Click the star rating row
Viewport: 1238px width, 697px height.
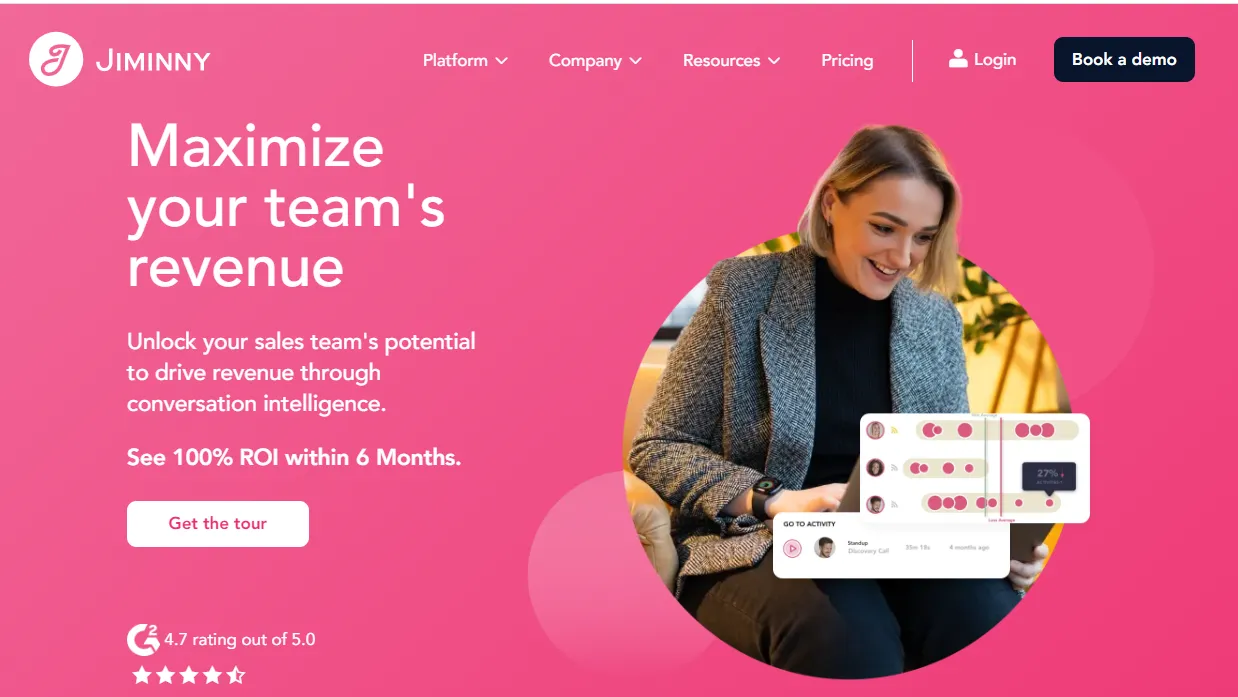click(x=189, y=675)
